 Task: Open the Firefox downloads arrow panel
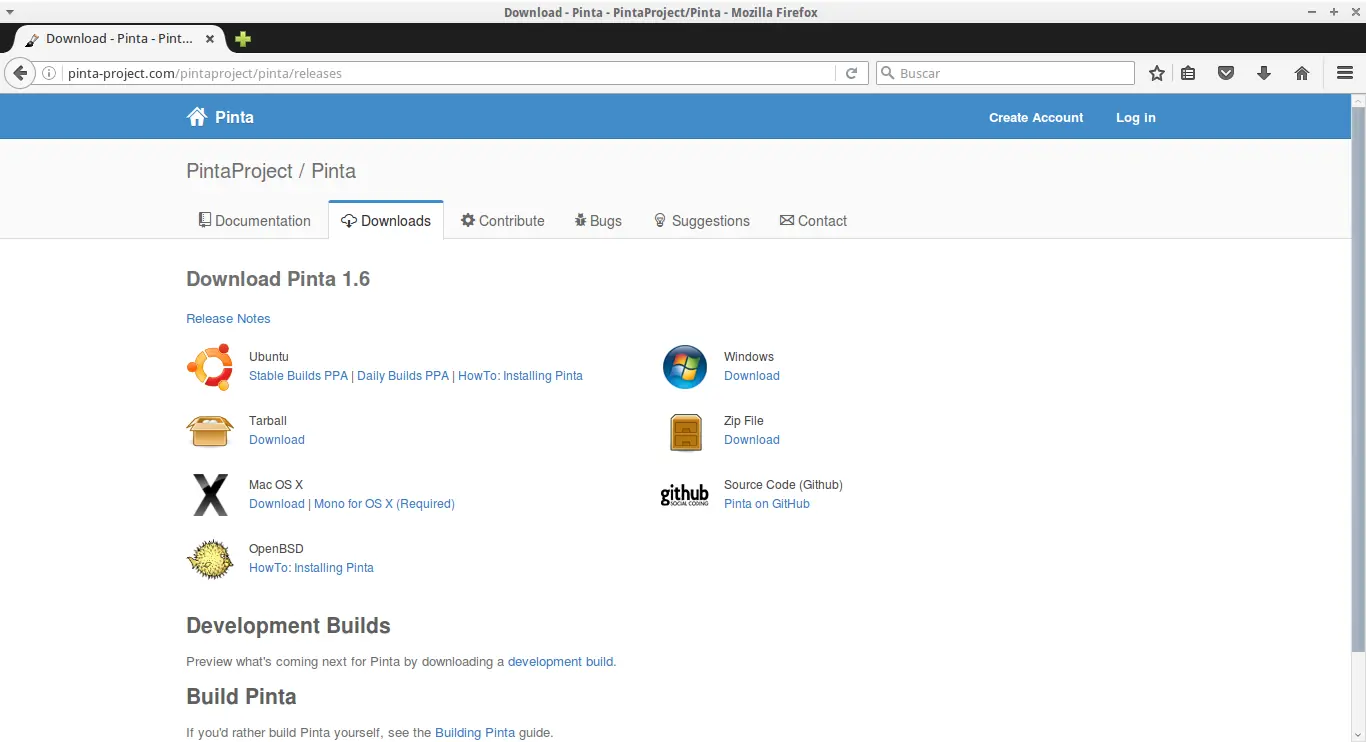pyautogui.click(x=1264, y=73)
